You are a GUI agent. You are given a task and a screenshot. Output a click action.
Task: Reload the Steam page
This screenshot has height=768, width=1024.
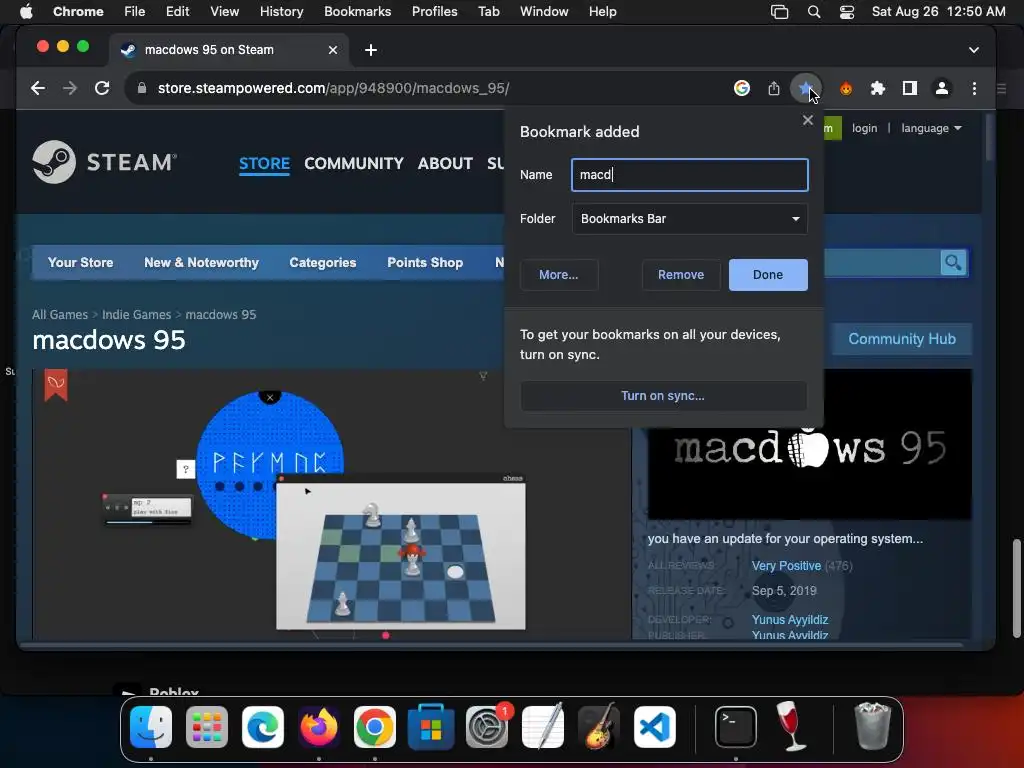(102, 88)
